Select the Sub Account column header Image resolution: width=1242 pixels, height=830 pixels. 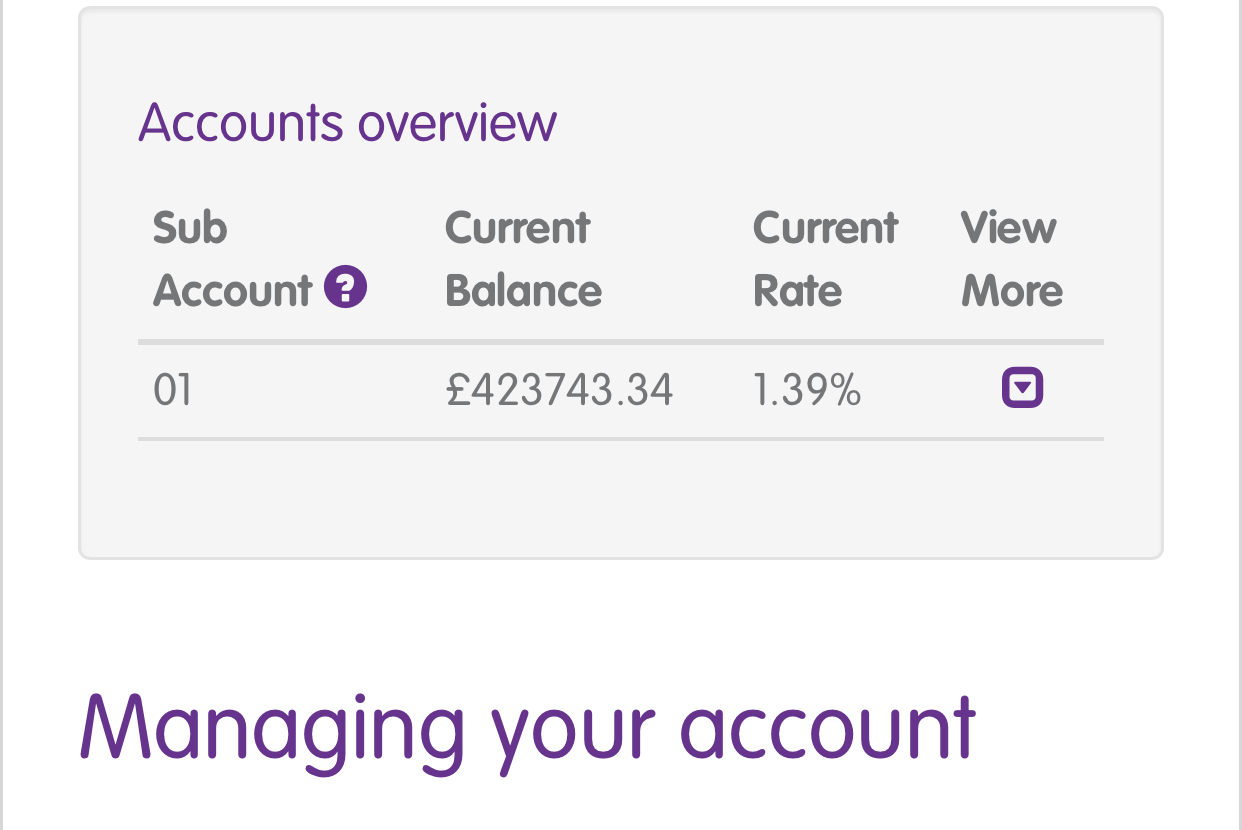260,259
